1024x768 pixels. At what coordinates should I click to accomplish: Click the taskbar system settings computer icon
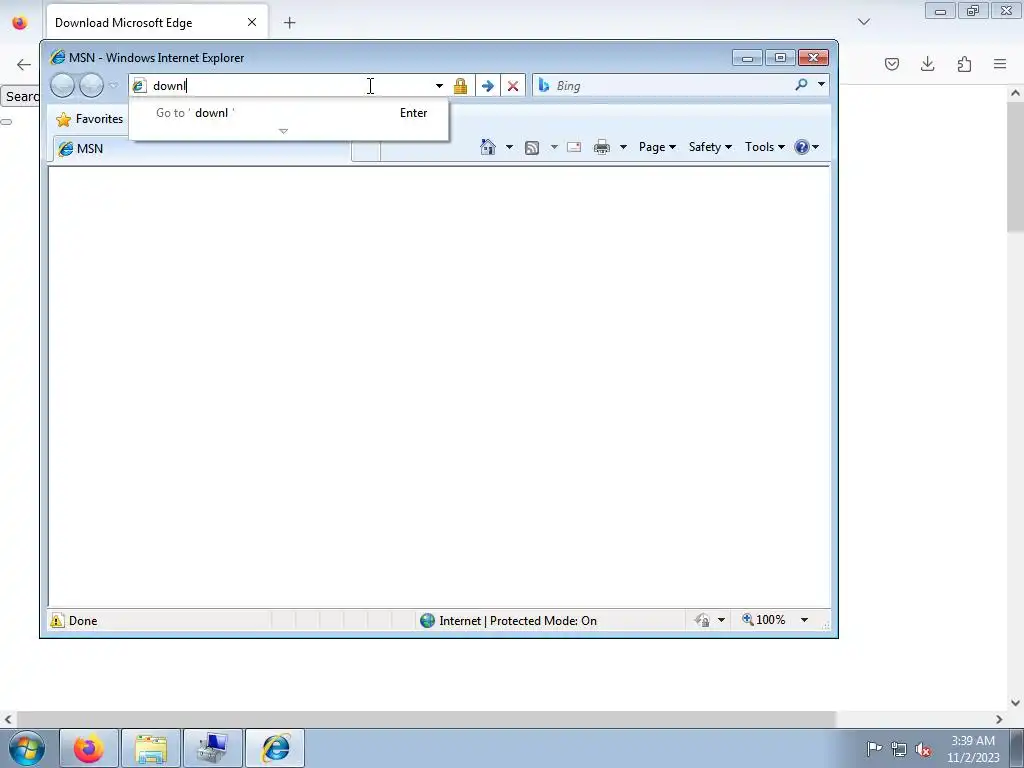[213, 748]
